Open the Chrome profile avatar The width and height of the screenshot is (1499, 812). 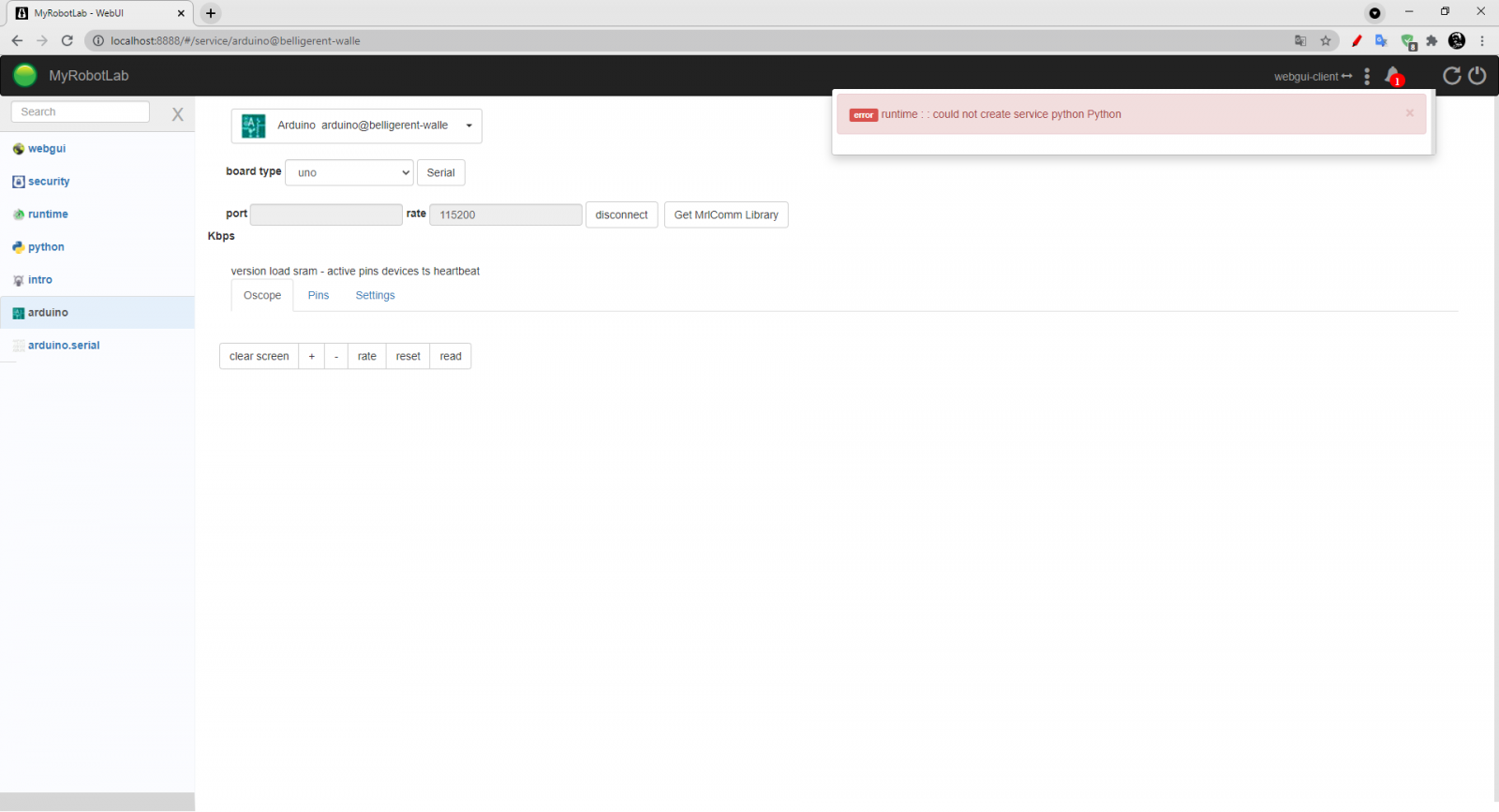tap(1456, 40)
